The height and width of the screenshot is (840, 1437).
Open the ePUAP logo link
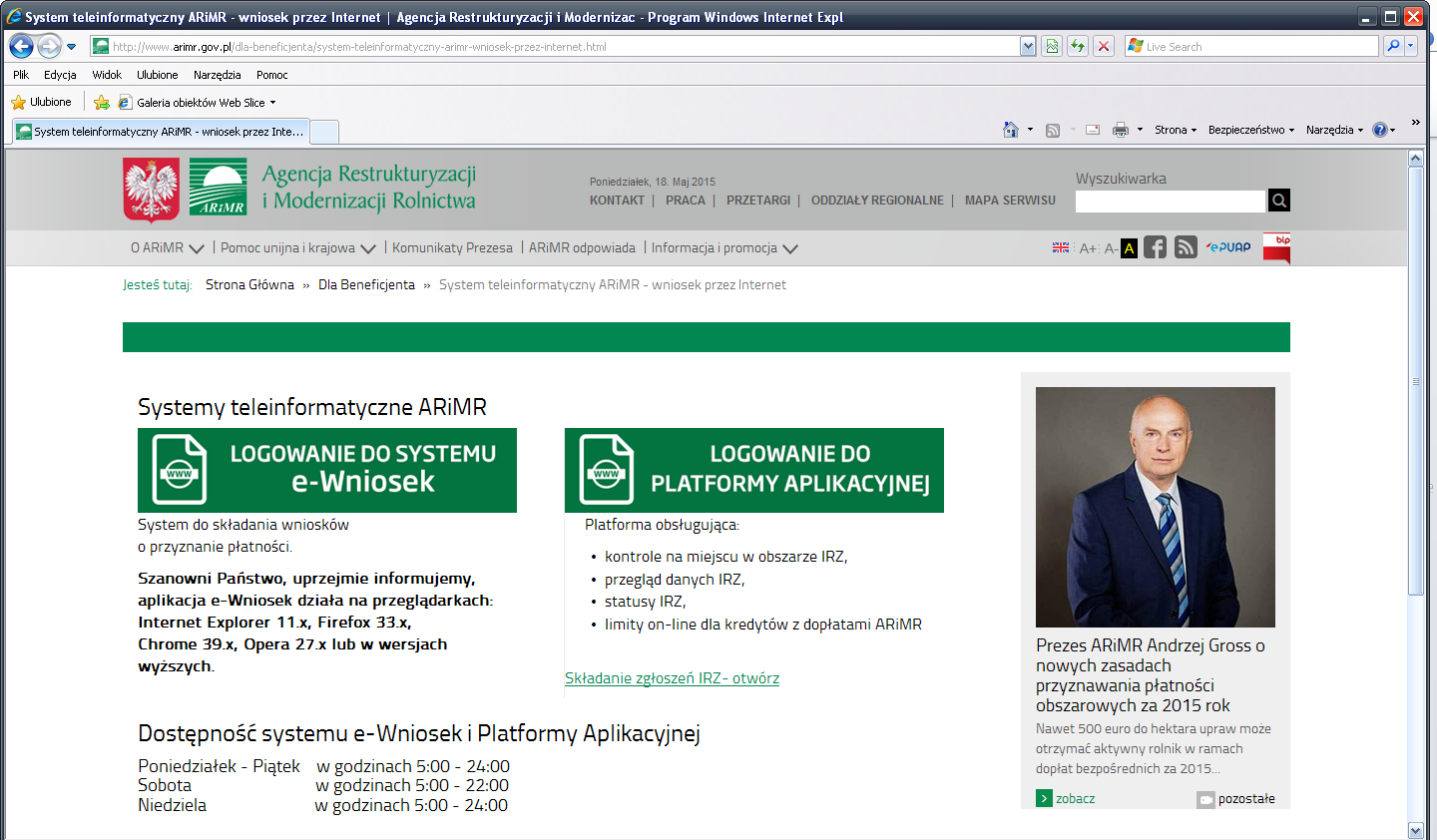(1228, 247)
